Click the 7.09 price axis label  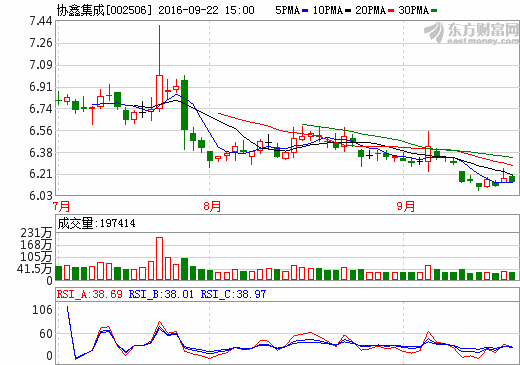click(x=41, y=65)
